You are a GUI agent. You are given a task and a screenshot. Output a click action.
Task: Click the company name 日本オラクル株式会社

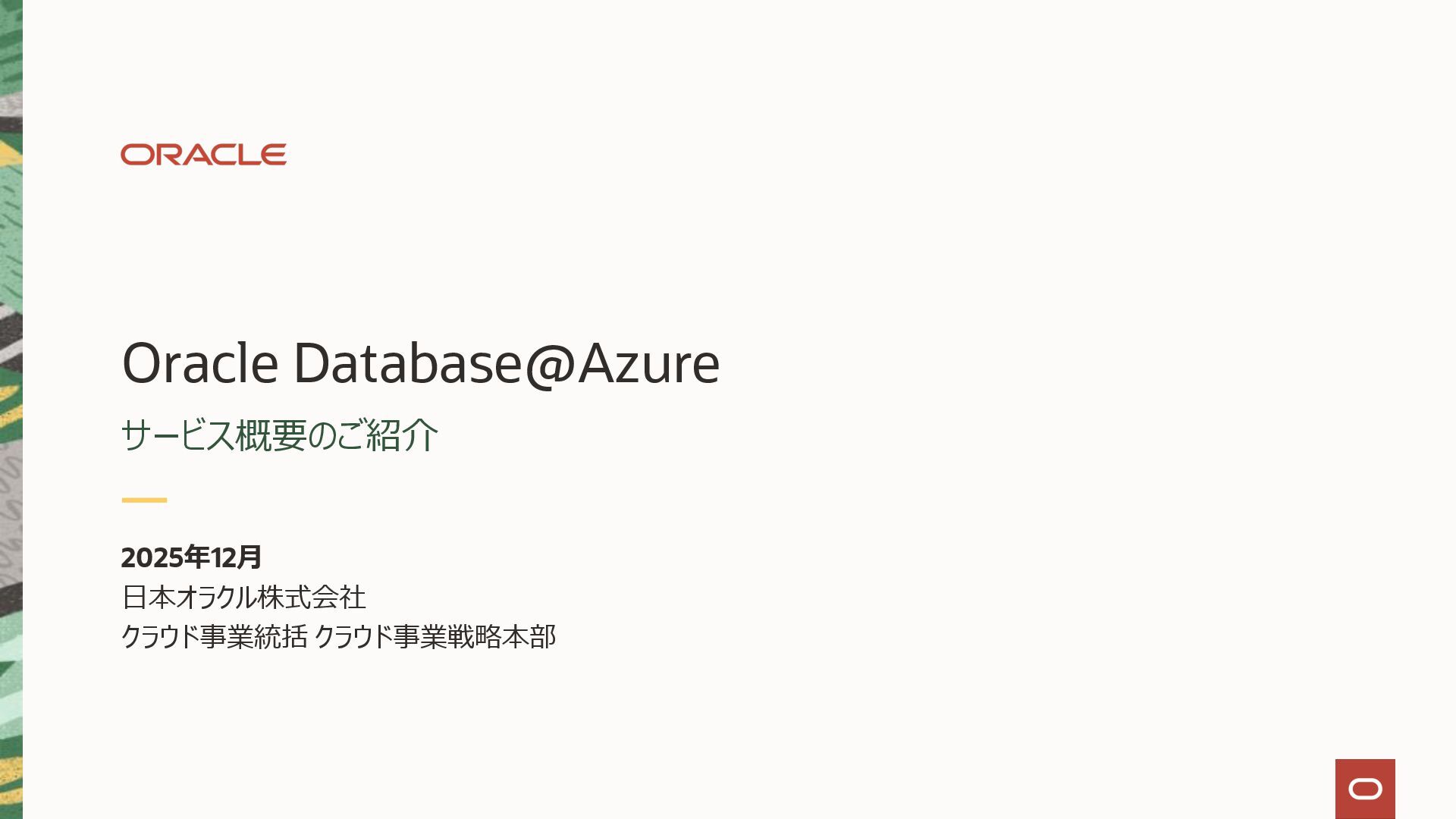coord(243,598)
